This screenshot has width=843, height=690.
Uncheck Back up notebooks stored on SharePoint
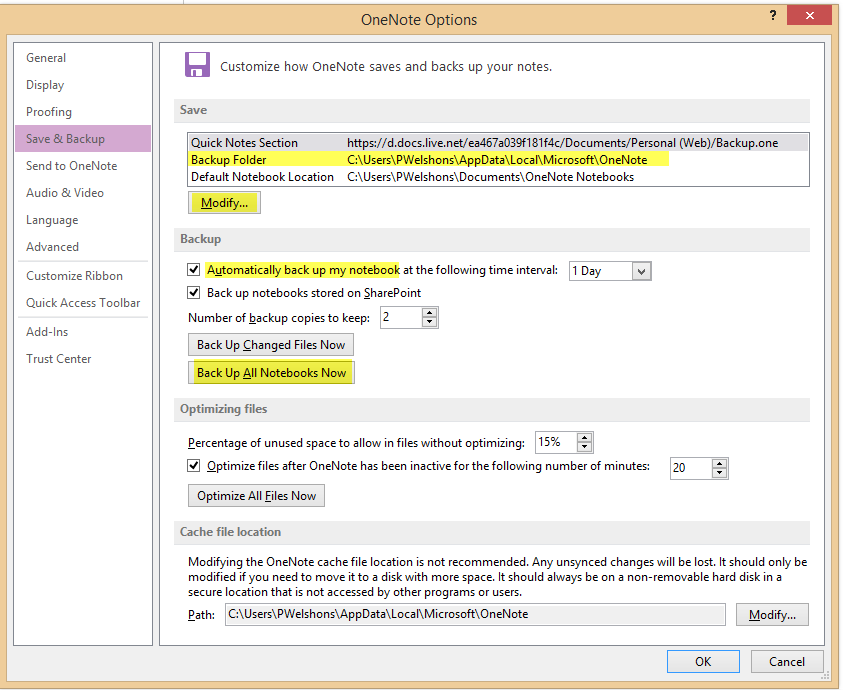193,293
